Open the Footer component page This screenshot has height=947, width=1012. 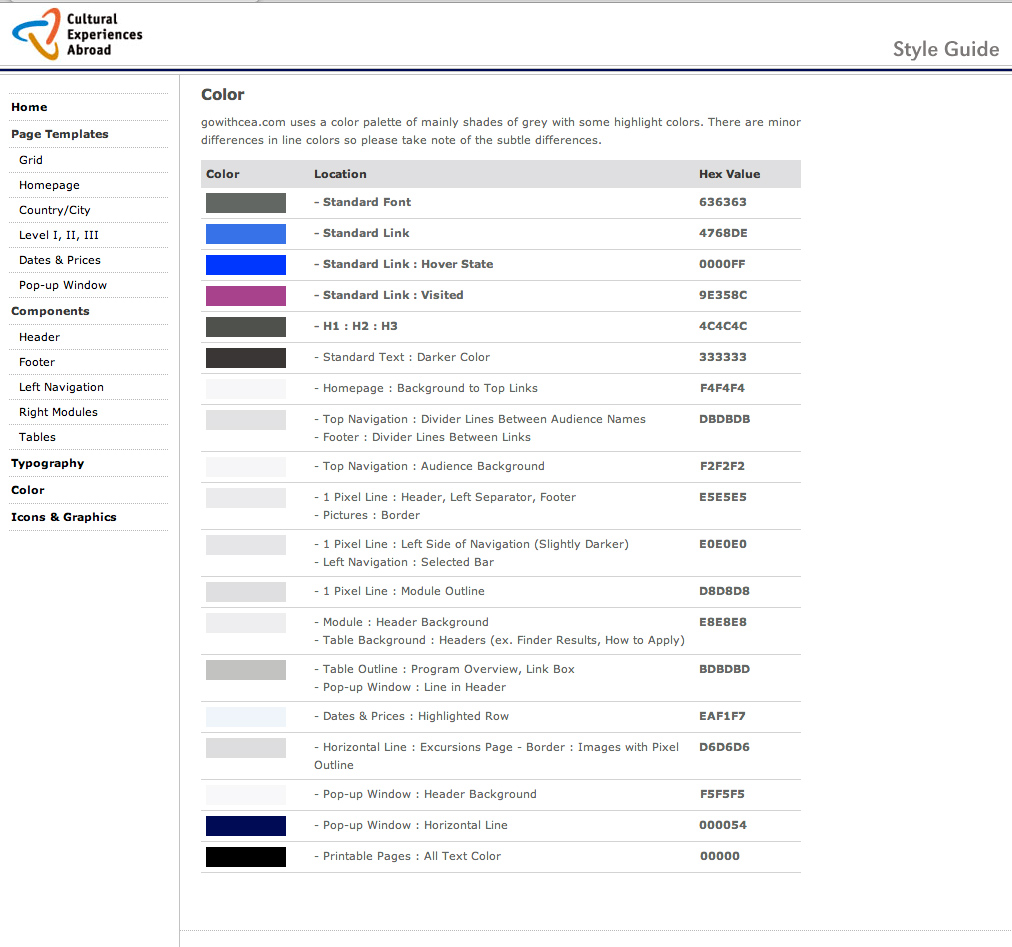coord(37,362)
